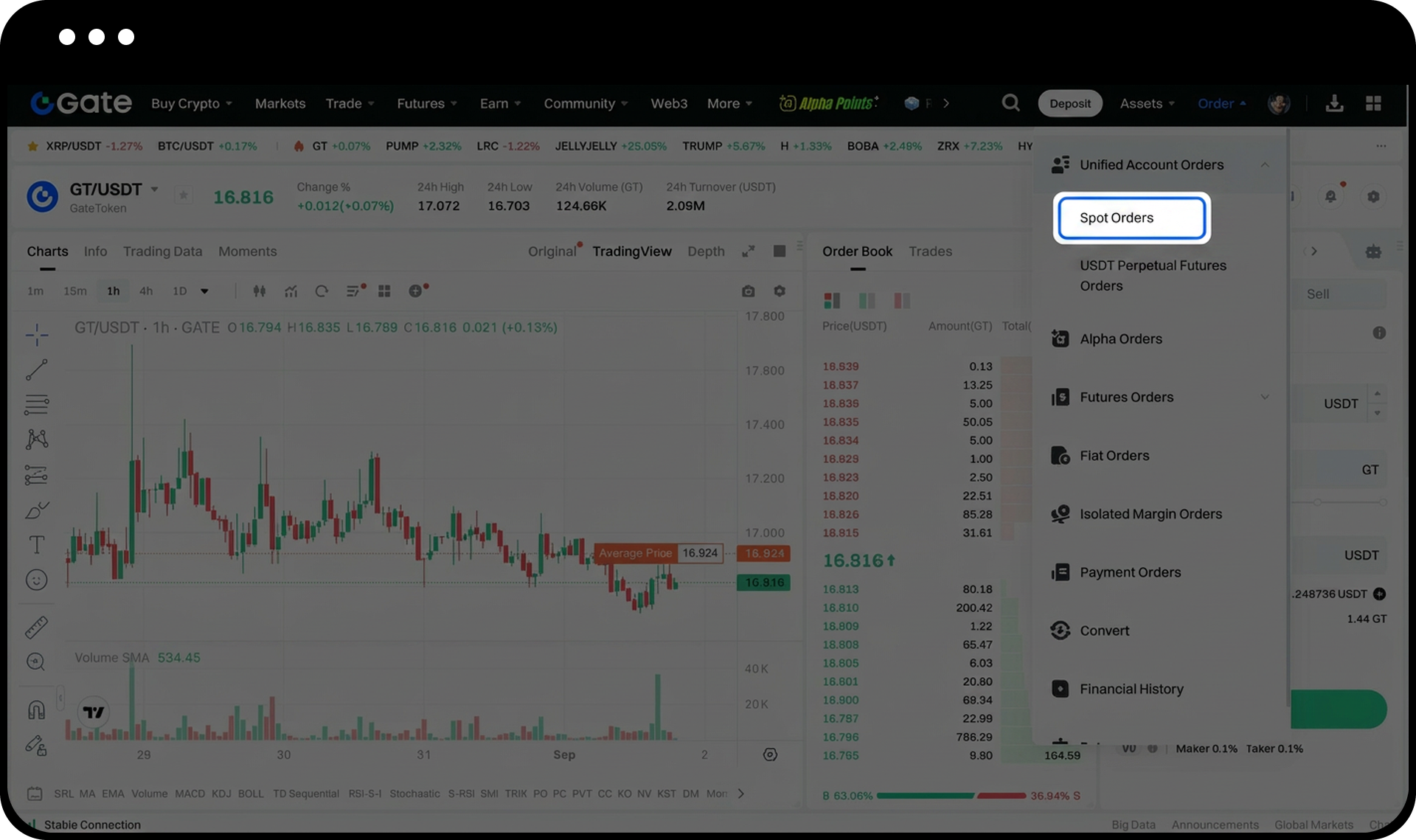
Task: Select the ruler measure tool
Action: pyautogui.click(x=36, y=627)
